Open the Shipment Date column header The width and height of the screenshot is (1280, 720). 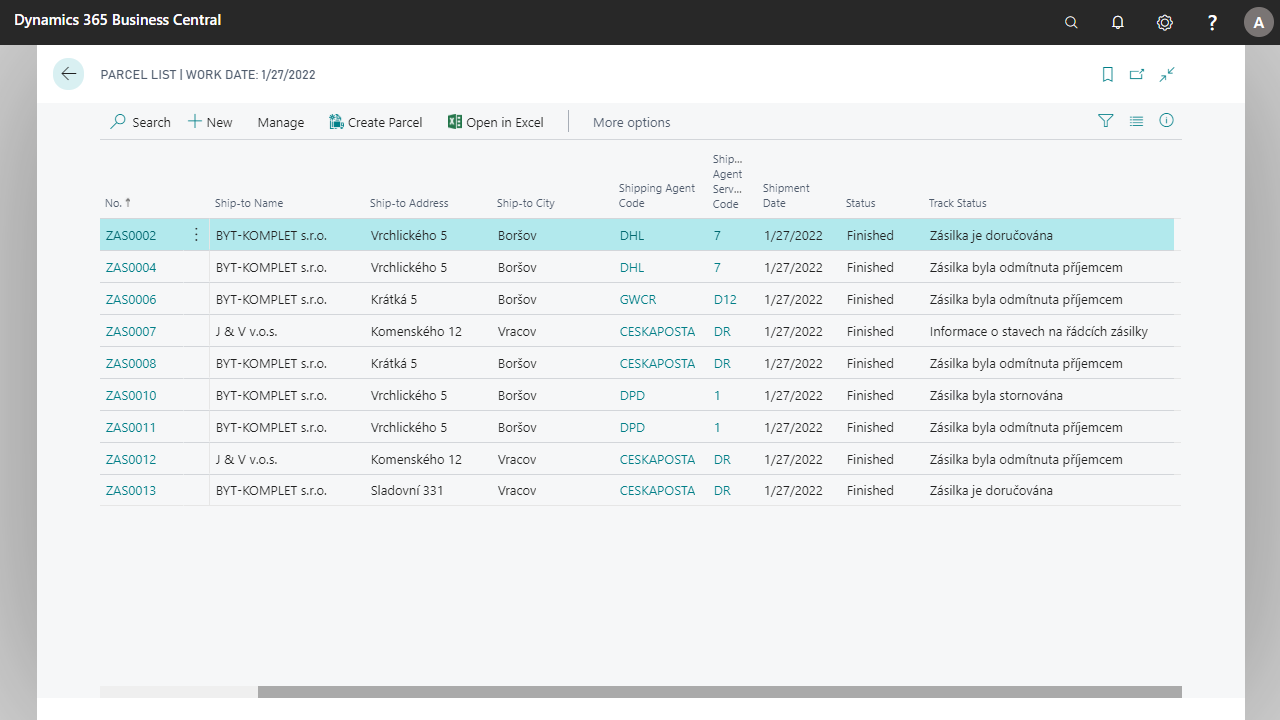[x=786, y=196]
